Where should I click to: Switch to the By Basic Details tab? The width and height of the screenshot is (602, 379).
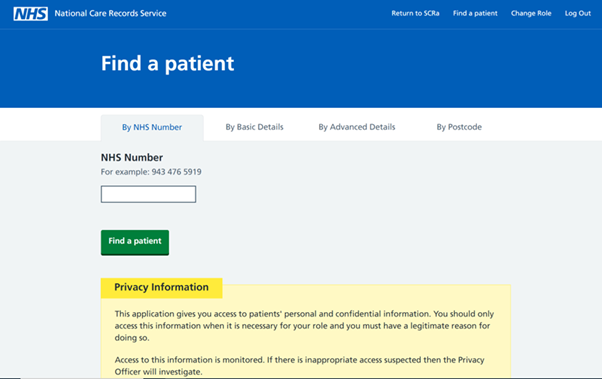(254, 127)
